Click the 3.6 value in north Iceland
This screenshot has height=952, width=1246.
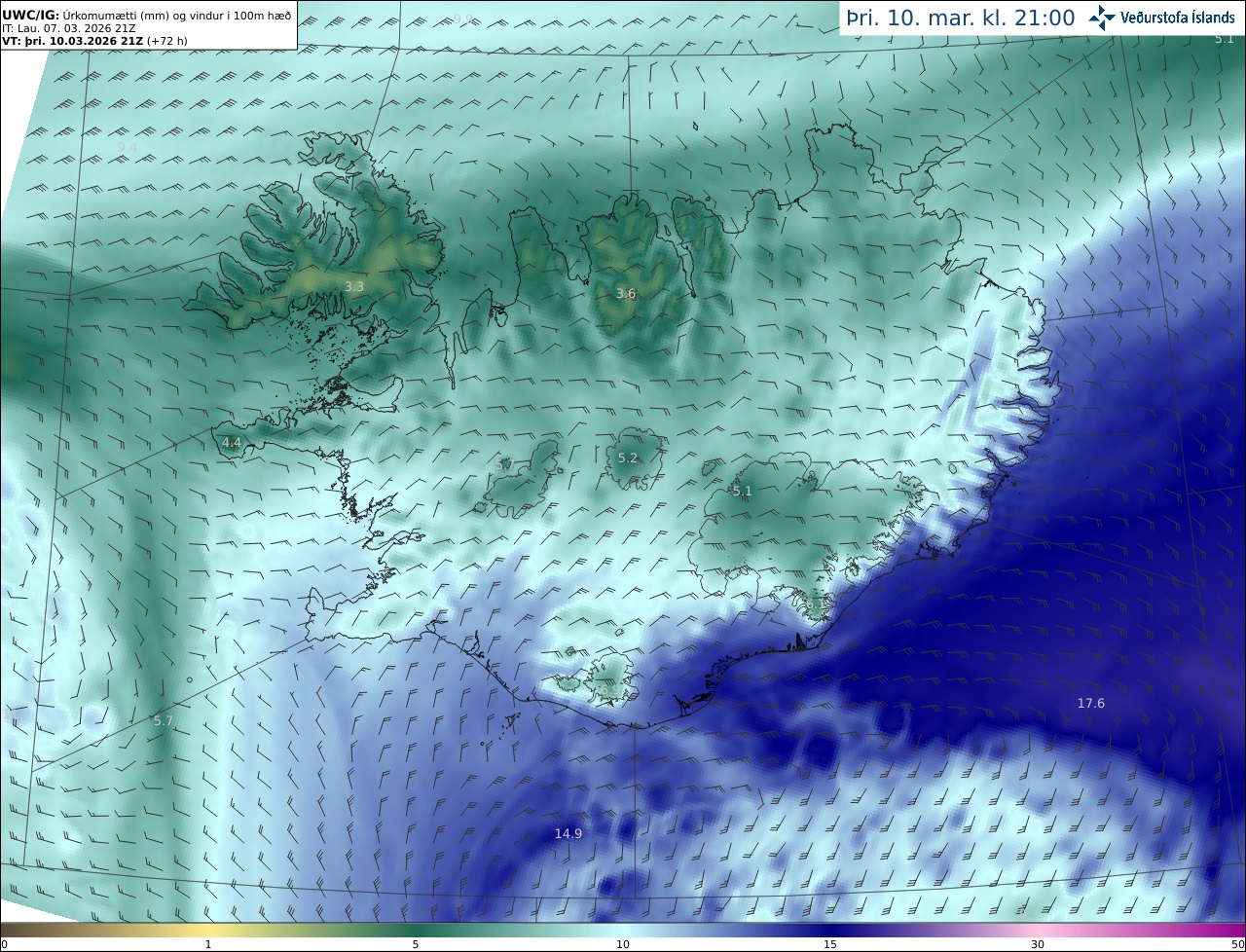626,293
